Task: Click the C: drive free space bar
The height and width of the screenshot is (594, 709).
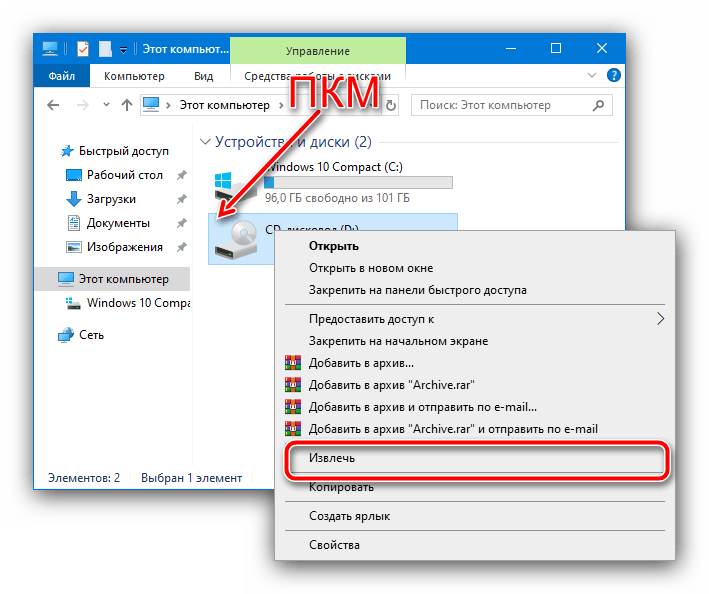Action: click(358, 183)
